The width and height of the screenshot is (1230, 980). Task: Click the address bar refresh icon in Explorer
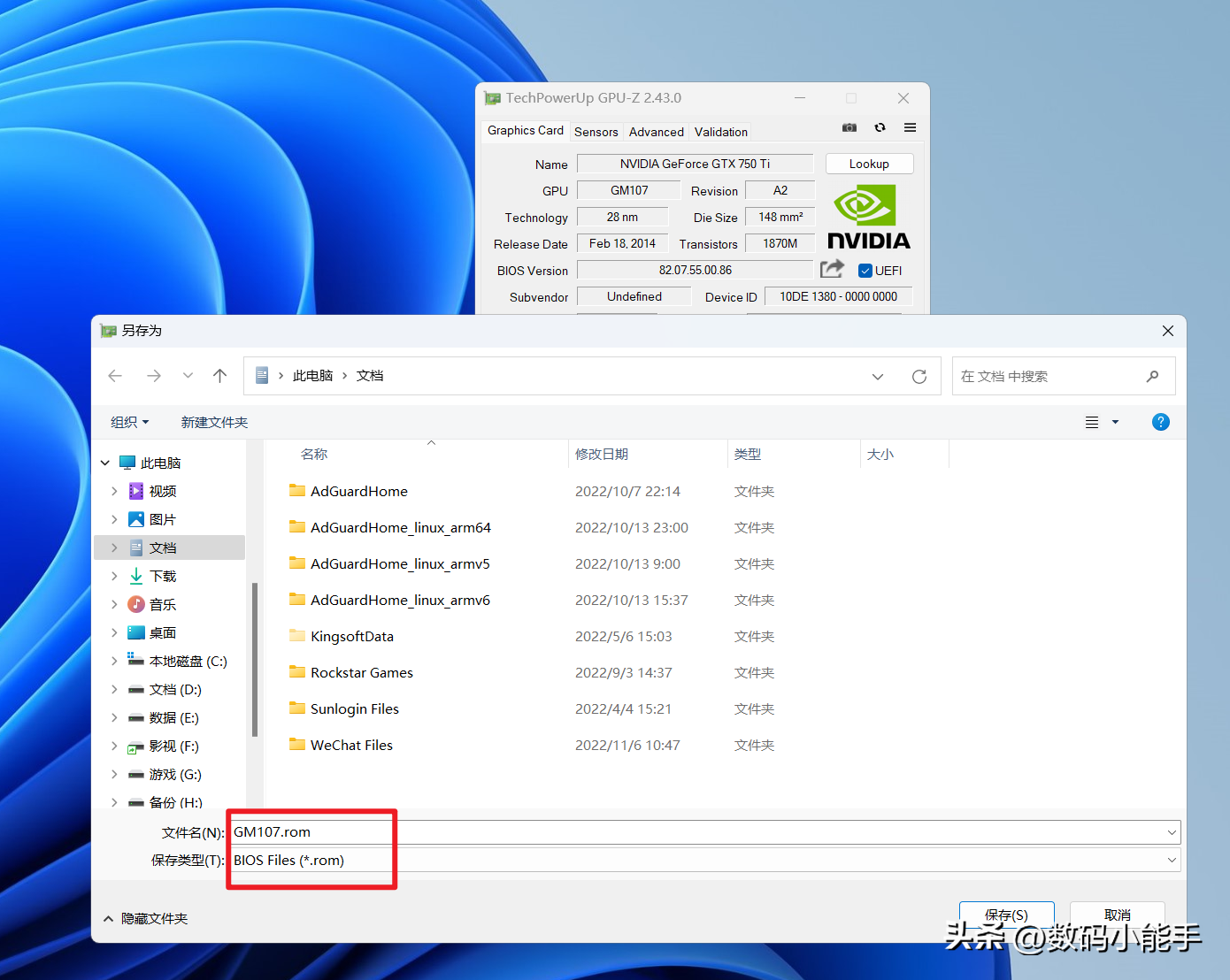919,376
